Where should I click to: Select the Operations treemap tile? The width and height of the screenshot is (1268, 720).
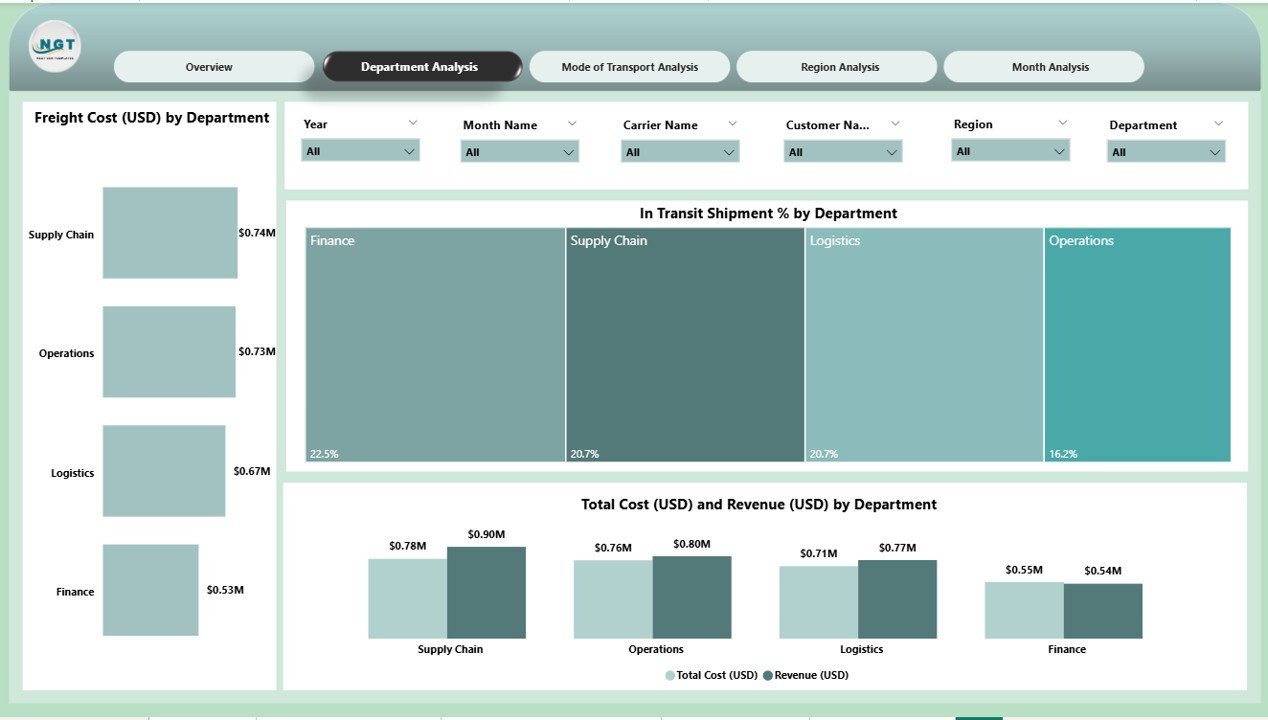(x=1136, y=345)
